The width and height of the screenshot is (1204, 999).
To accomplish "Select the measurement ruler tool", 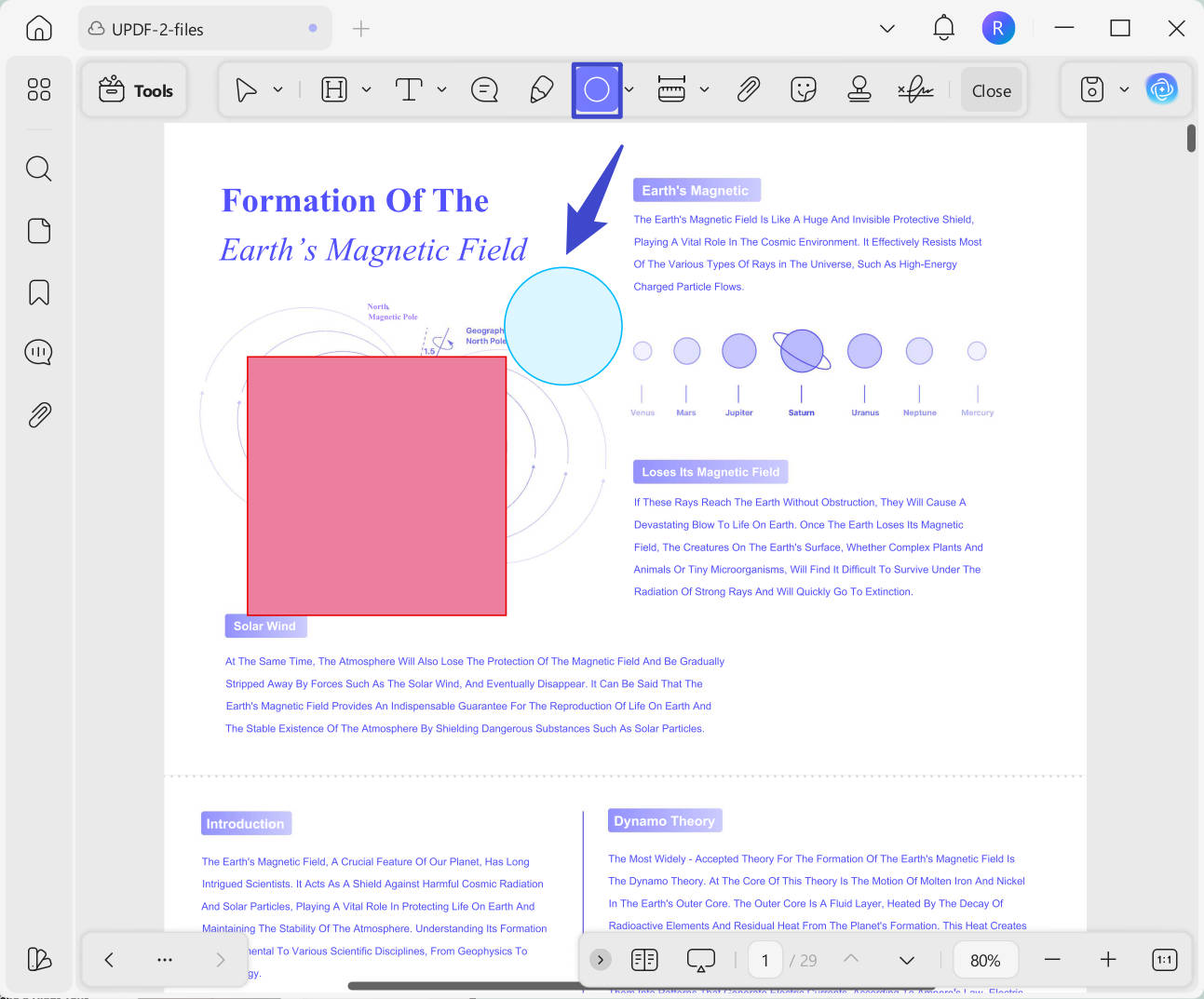I will (671, 89).
